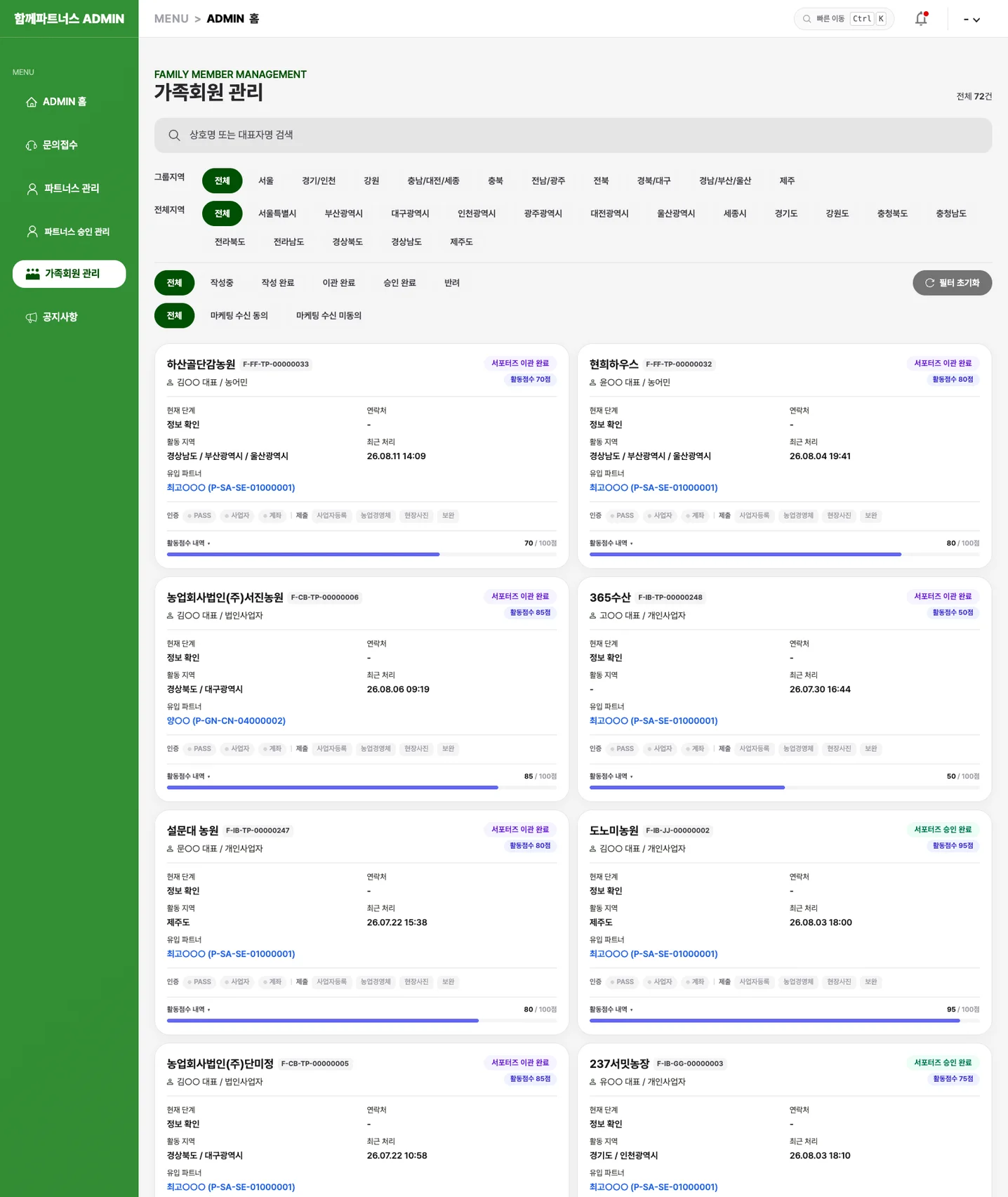Viewport: 1008px width, 1197px height.
Task: Click the 공지사항 megaphone icon
Action: (x=32, y=317)
